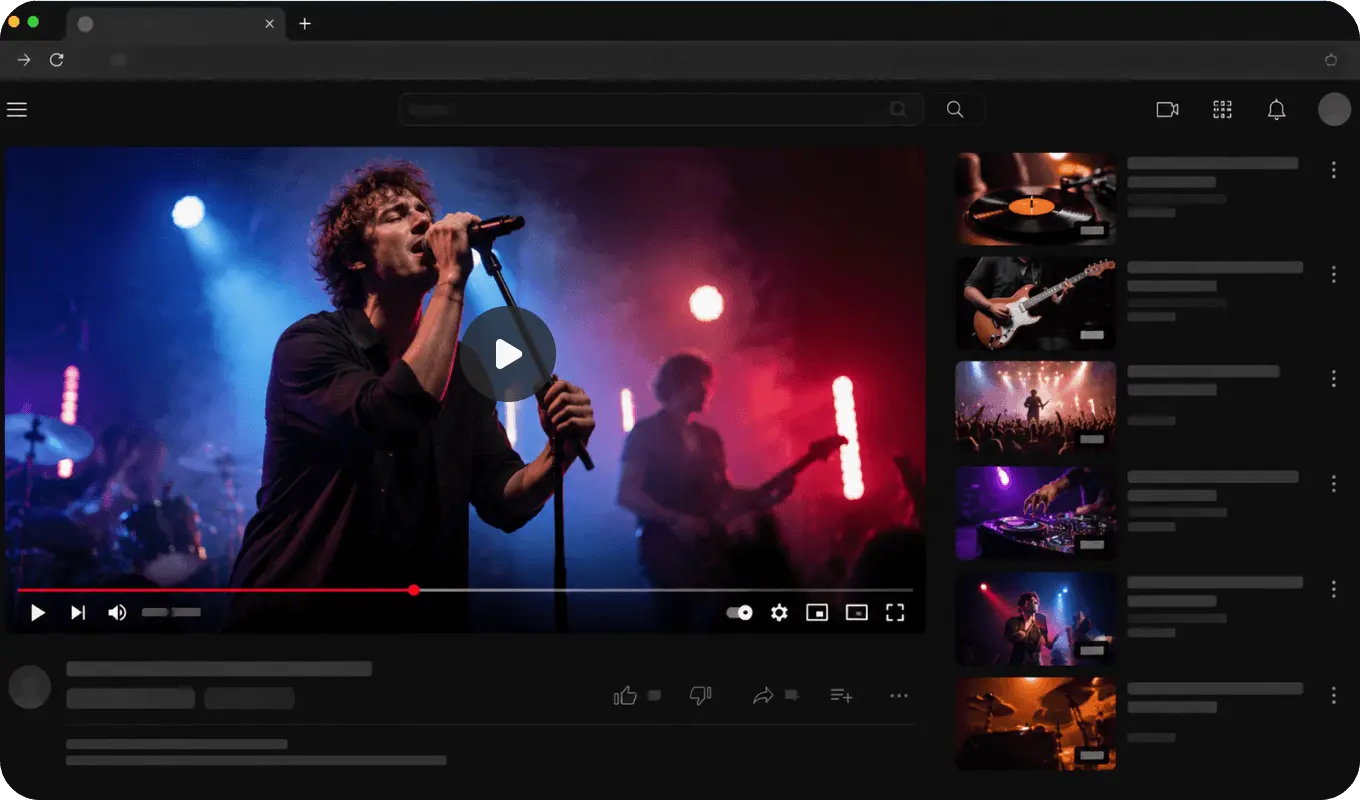Reload the page with the refresh icon
The image size is (1360, 800).
click(x=57, y=60)
